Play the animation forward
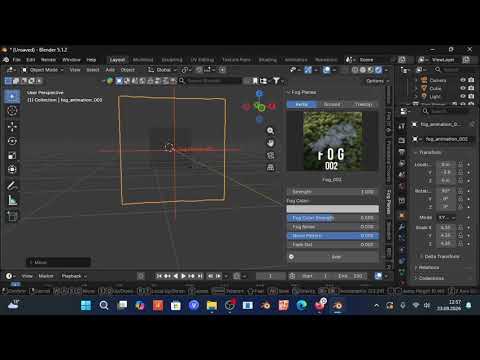480x360 pixels. (183, 276)
